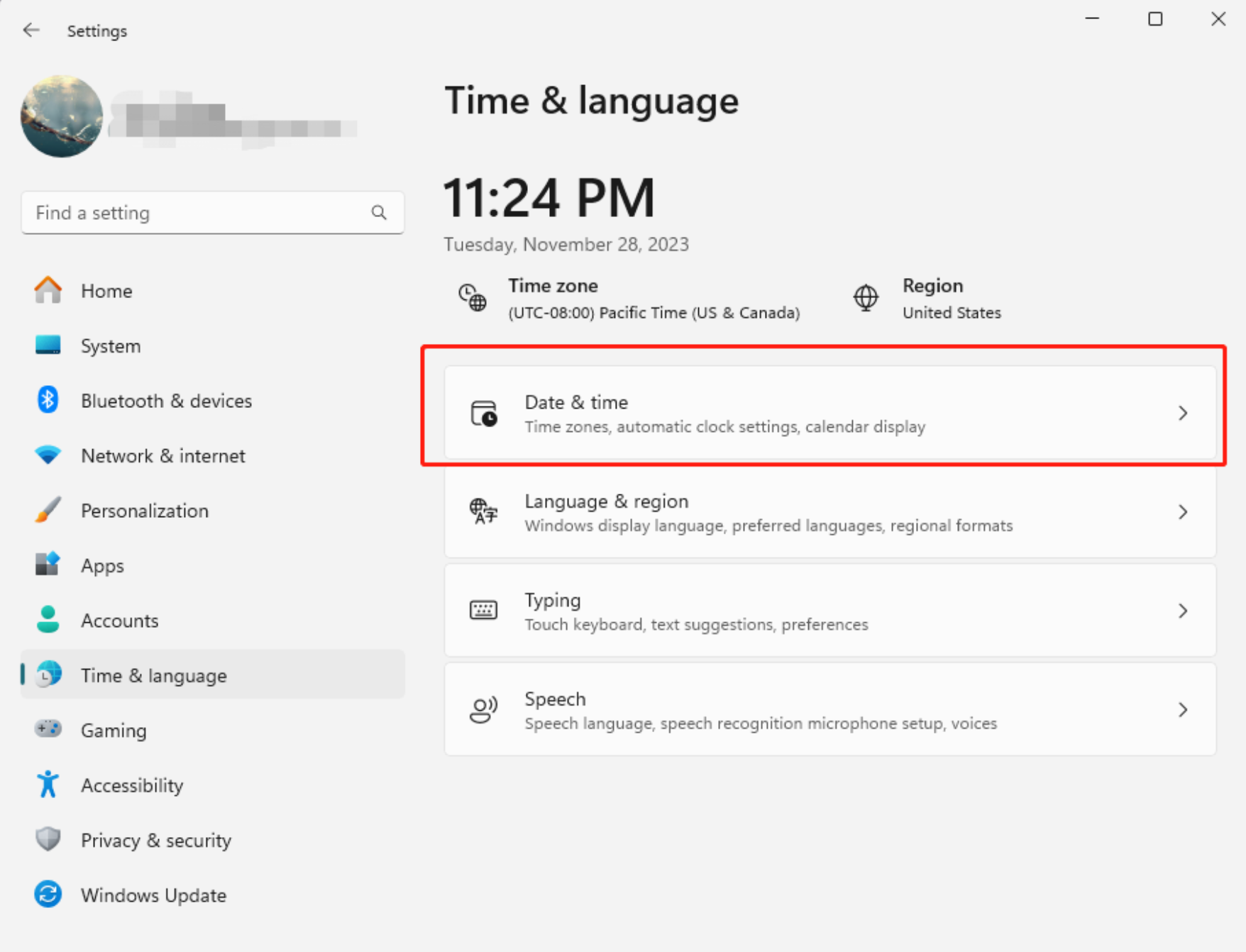Click the Network wifi icon
The height and width of the screenshot is (952, 1246).
click(48, 455)
